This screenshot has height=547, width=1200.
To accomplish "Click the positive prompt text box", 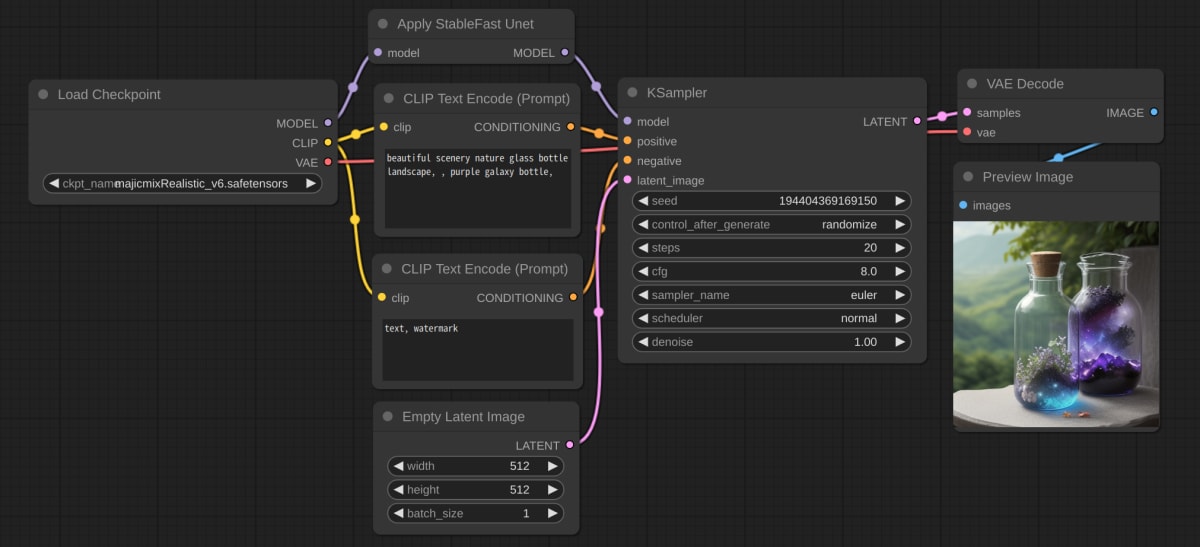I will click(x=478, y=189).
